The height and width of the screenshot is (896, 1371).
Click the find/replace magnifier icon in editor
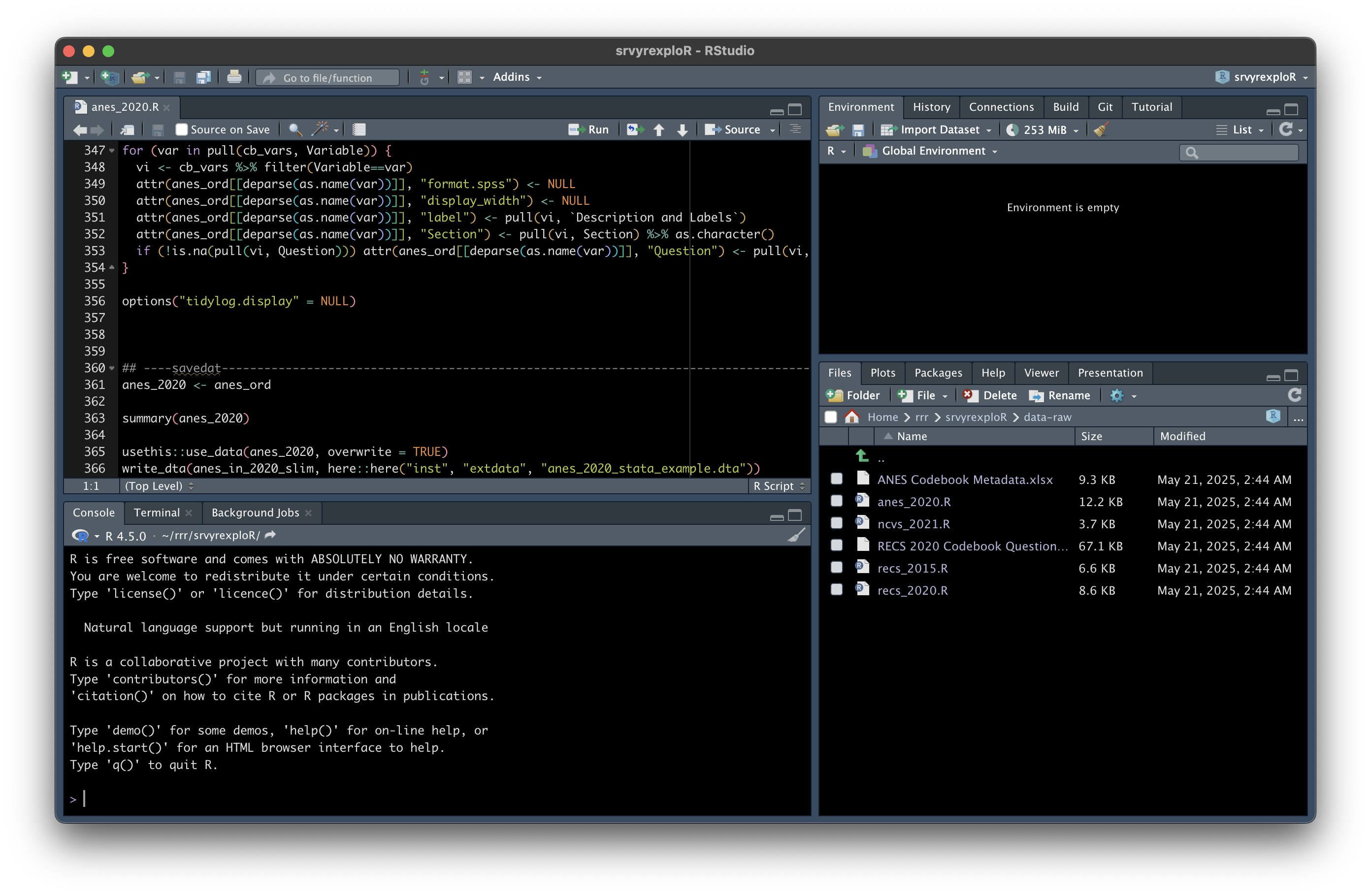pyautogui.click(x=295, y=129)
